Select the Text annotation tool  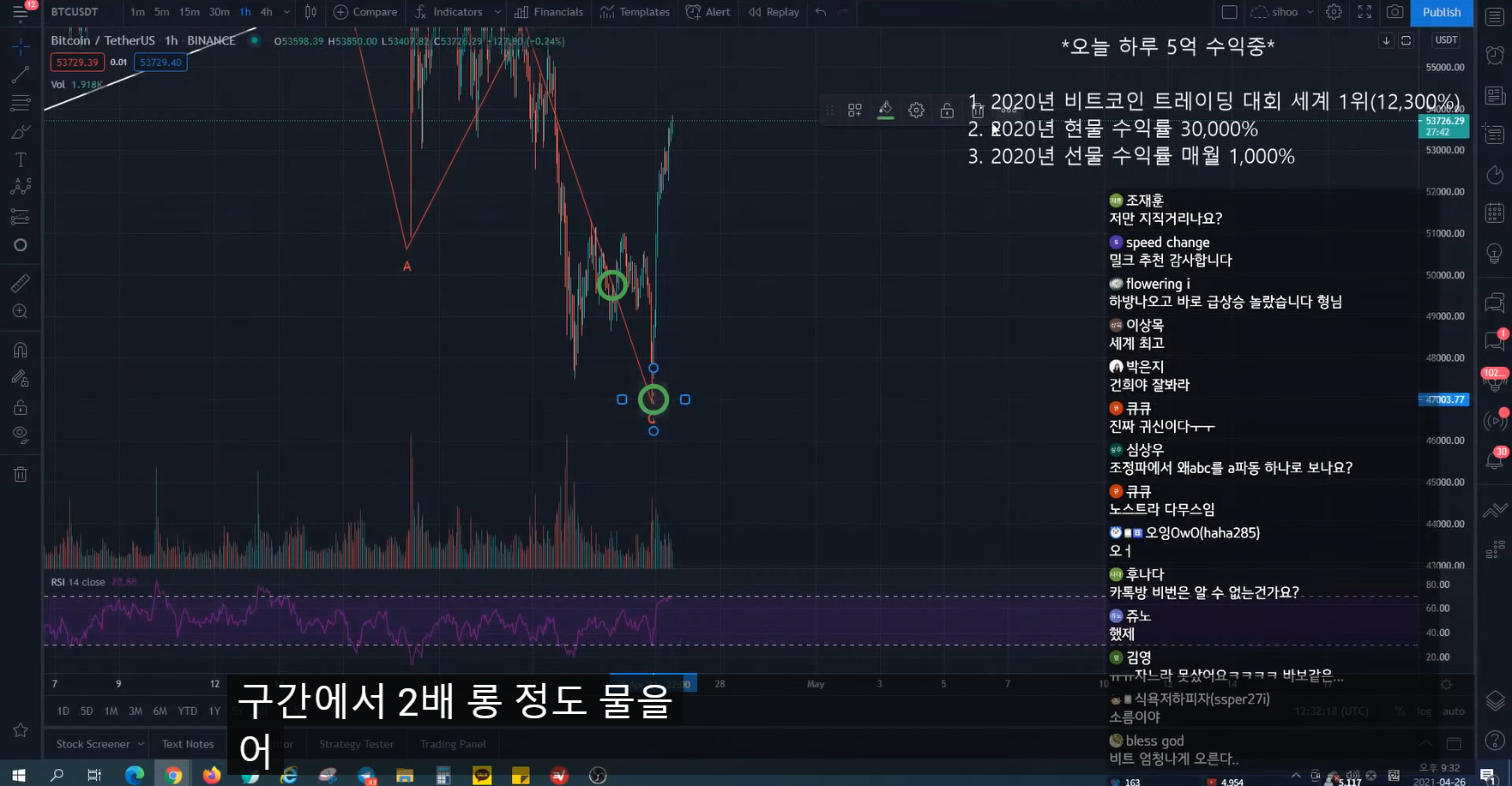click(21, 159)
